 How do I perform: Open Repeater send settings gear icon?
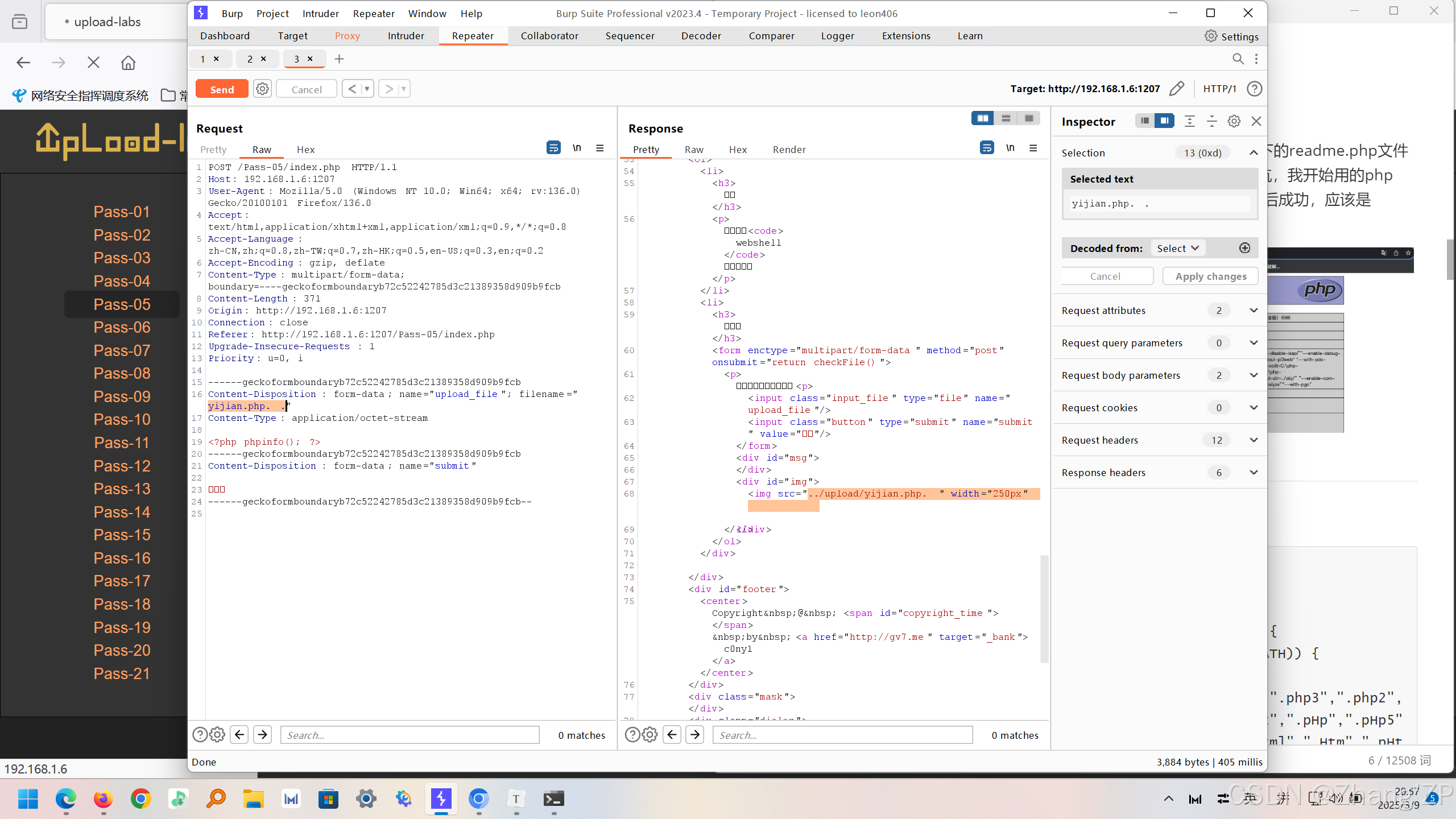(262, 89)
